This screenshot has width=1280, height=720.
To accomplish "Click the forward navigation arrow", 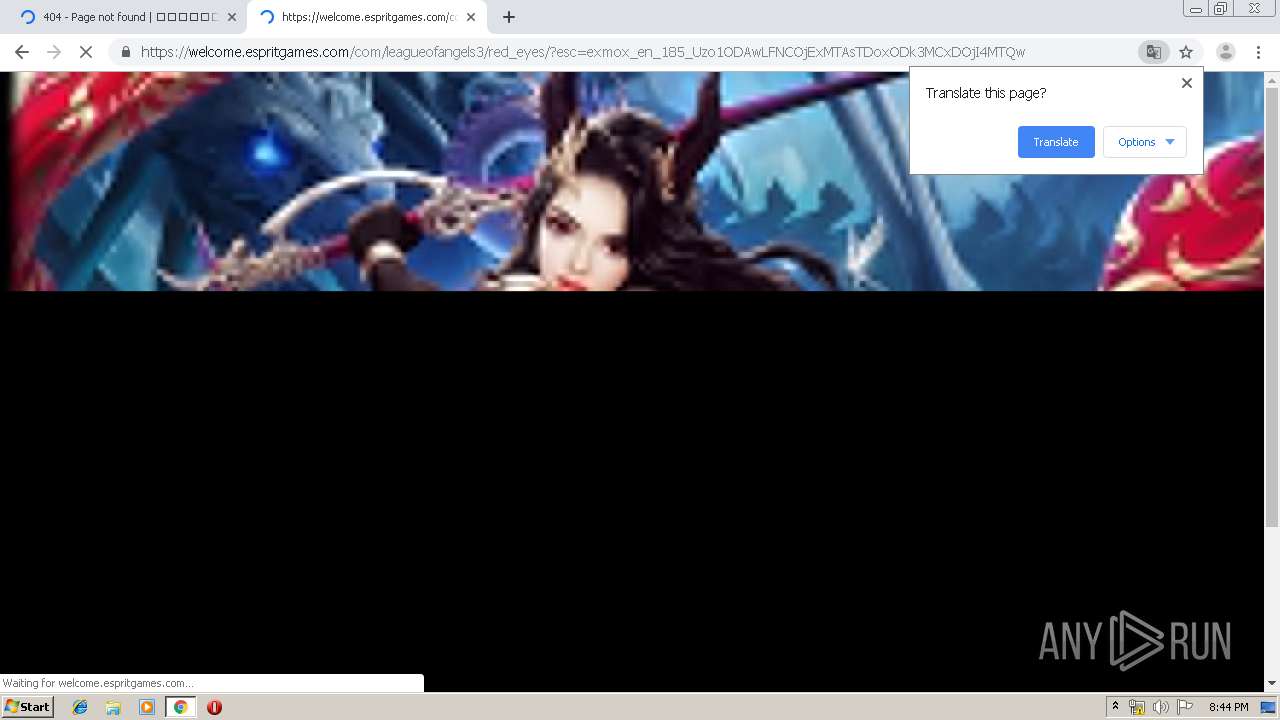I will [x=54, y=52].
